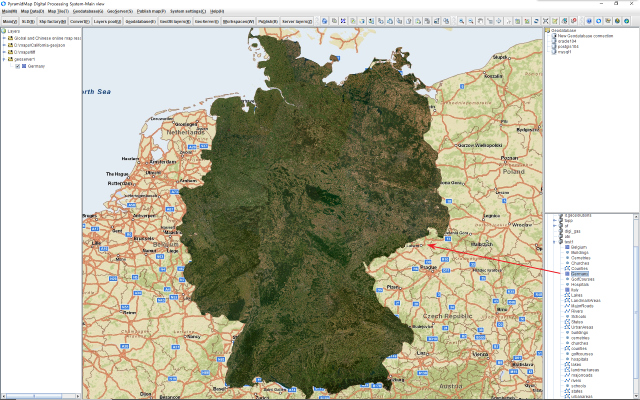Click the crosshair center target toolbar icon
The width and height of the screenshot is (640, 400).
coord(498,21)
